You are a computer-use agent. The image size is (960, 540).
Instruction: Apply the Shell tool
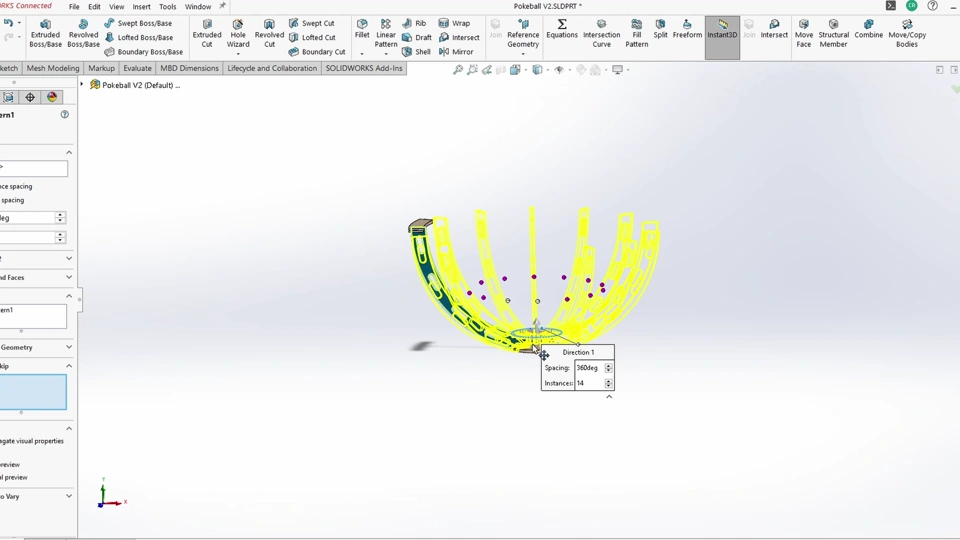(416, 52)
